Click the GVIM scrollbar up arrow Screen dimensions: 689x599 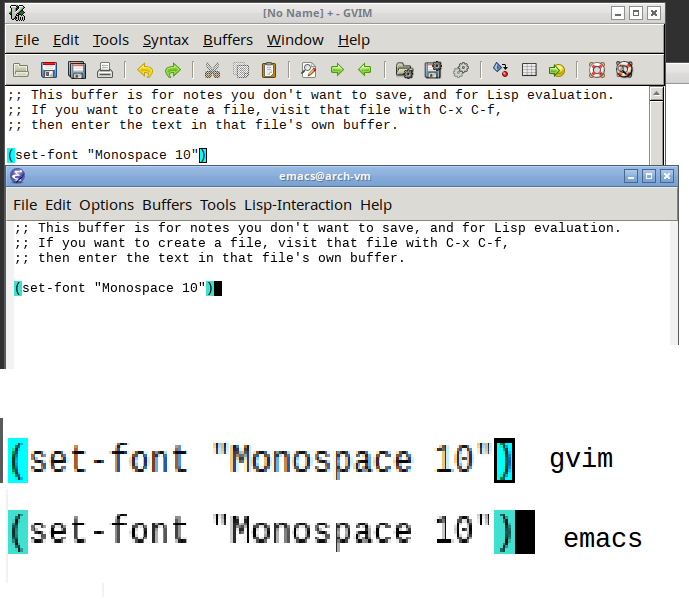click(x=656, y=93)
